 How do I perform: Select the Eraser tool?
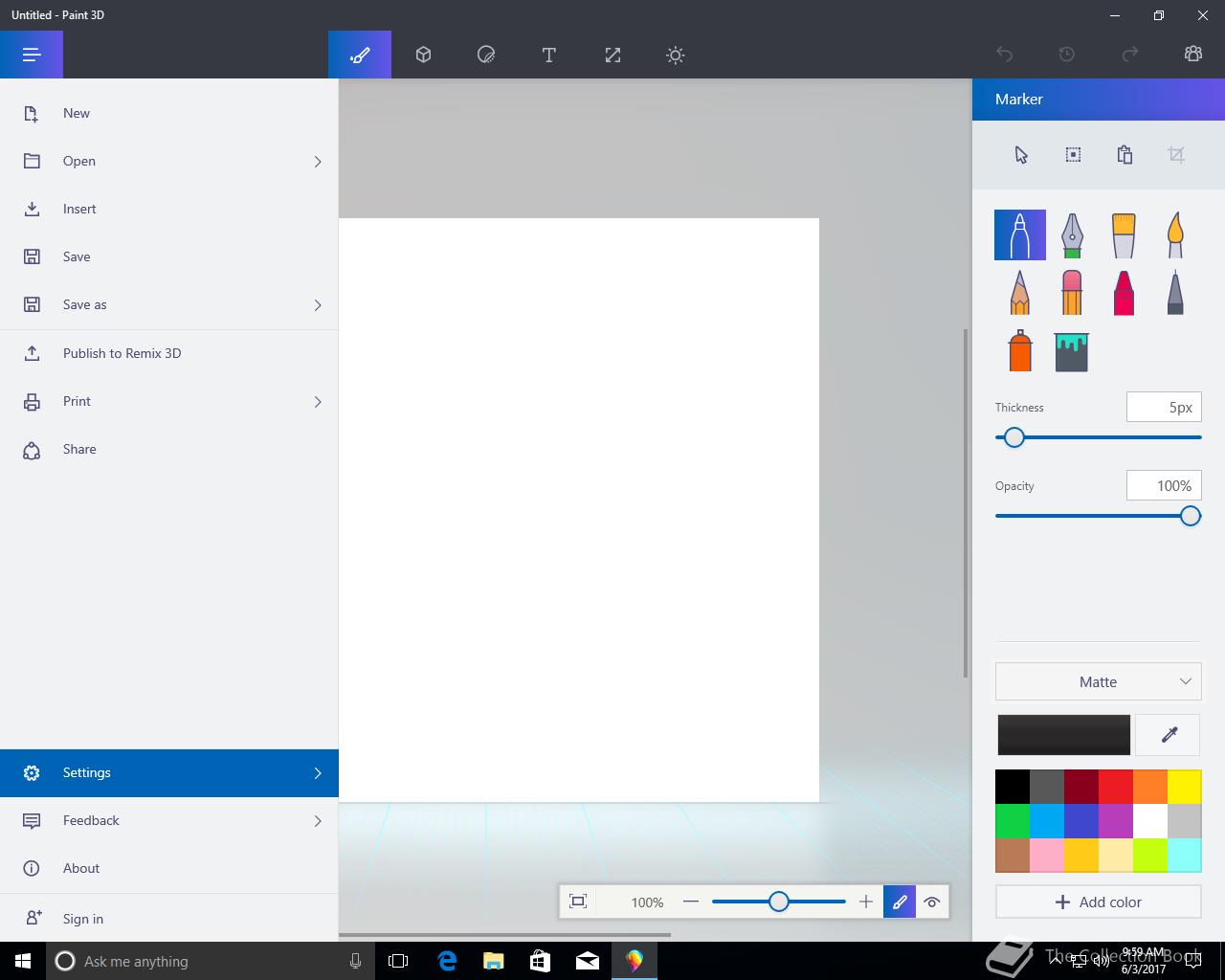click(1072, 292)
